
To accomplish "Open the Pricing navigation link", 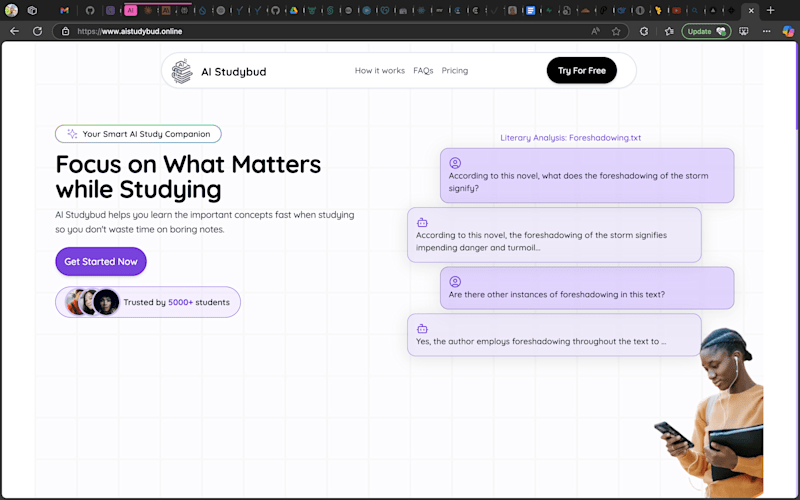I will pos(455,70).
